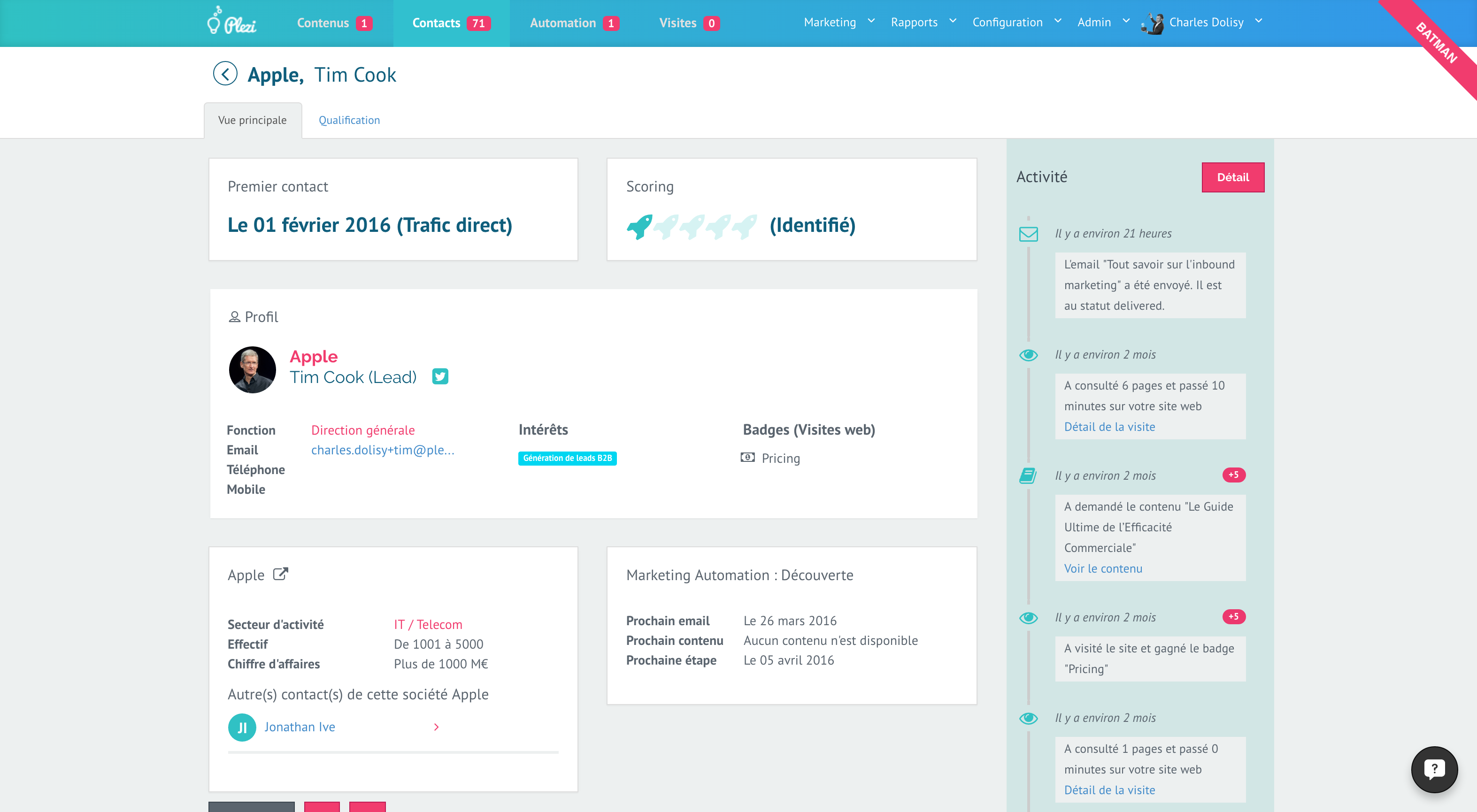Click 'Il y a environ 21 heures' timestamp
The image size is (1477, 812).
click(x=1113, y=234)
